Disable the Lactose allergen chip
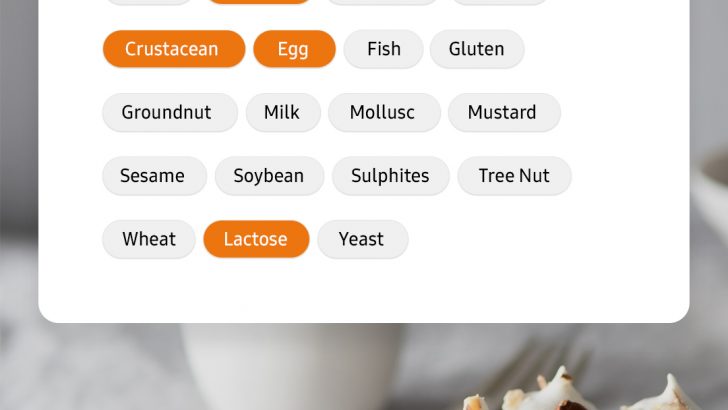This screenshot has height=410, width=728. [x=255, y=239]
